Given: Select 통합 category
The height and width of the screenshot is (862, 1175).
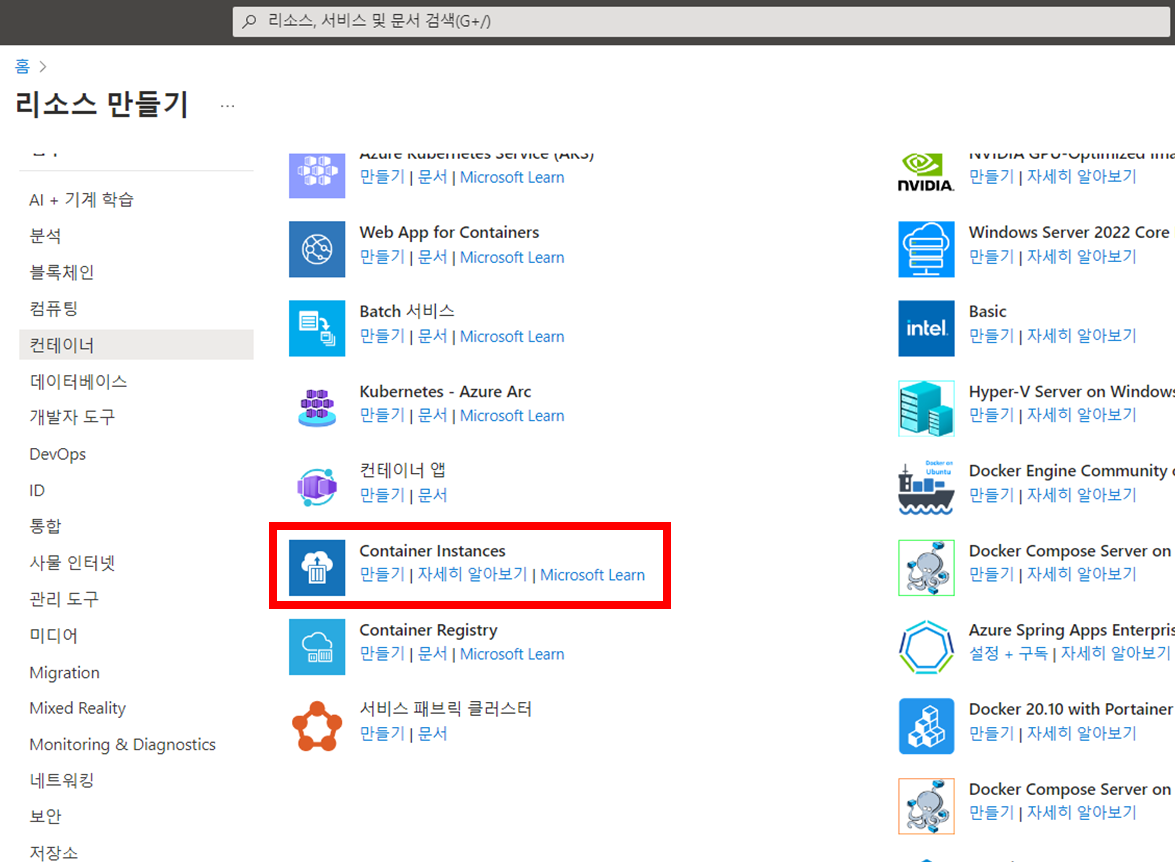Looking at the screenshot, I should [x=136, y=526].
